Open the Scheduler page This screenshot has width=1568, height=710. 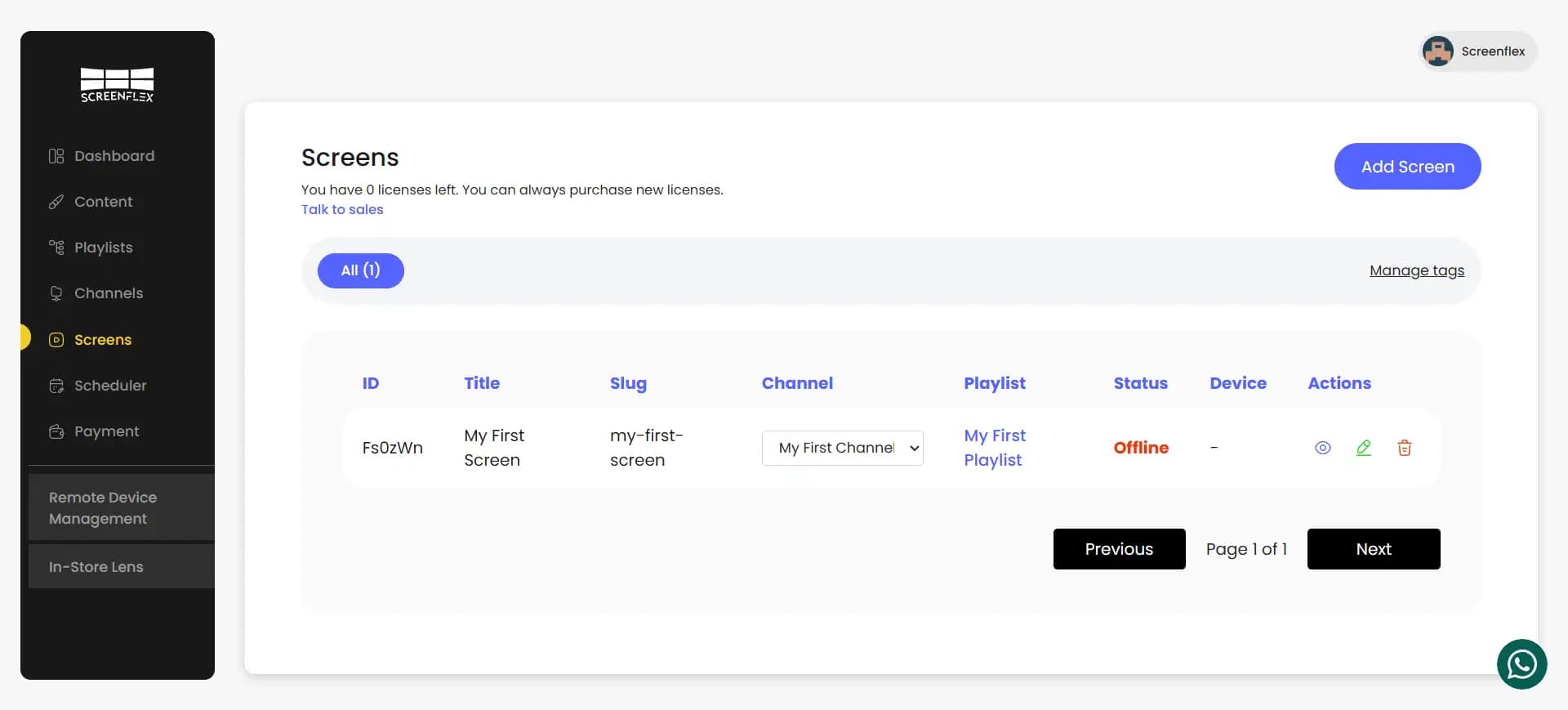pyautogui.click(x=110, y=386)
